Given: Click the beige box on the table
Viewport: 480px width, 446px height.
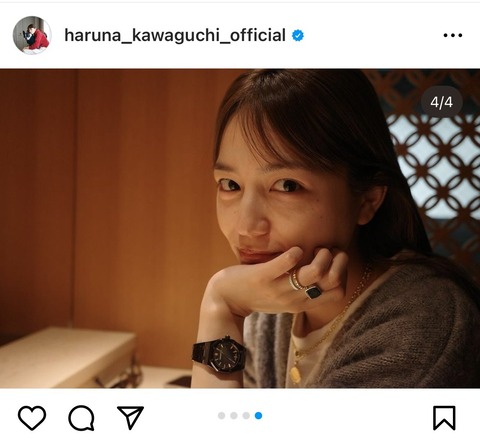Looking at the screenshot, I should coord(67,357).
